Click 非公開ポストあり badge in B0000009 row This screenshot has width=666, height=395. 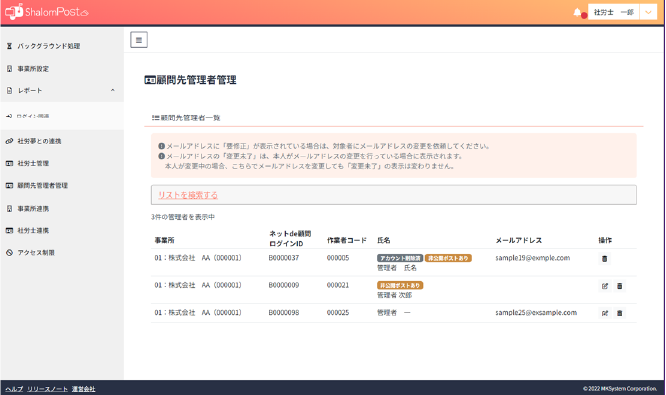[400, 285]
